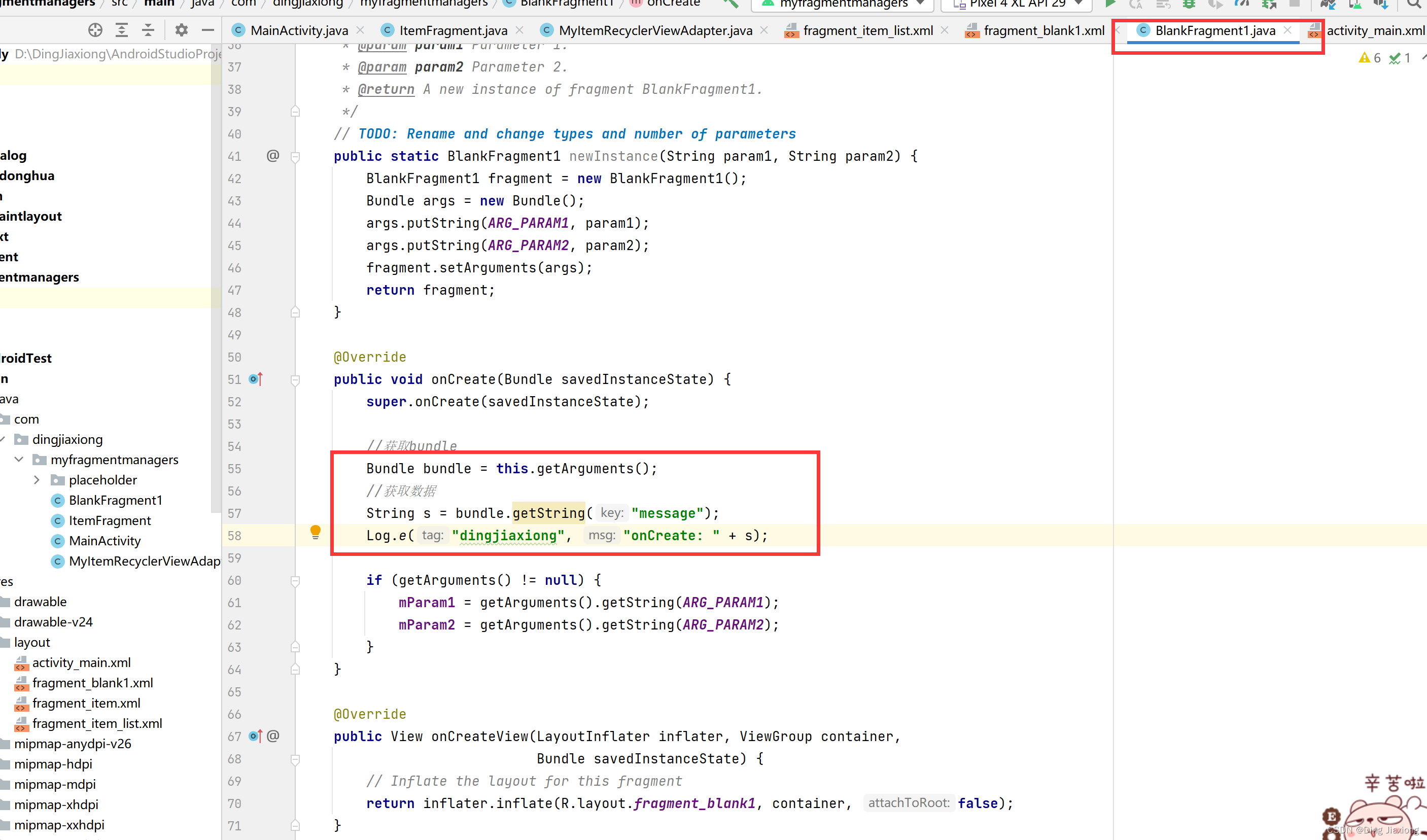Image resolution: width=1427 pixels, height=840 pixels.
Task: Open the myfragmentmanagers run configuration dropdown
Action: (842, 4)
